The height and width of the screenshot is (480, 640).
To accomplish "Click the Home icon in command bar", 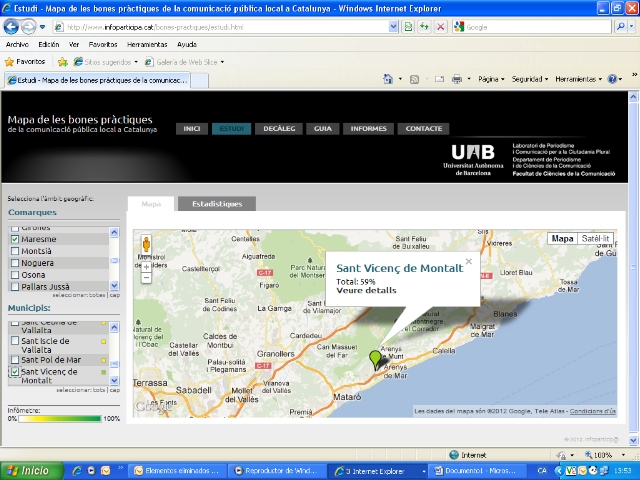I will coord(388,79).
